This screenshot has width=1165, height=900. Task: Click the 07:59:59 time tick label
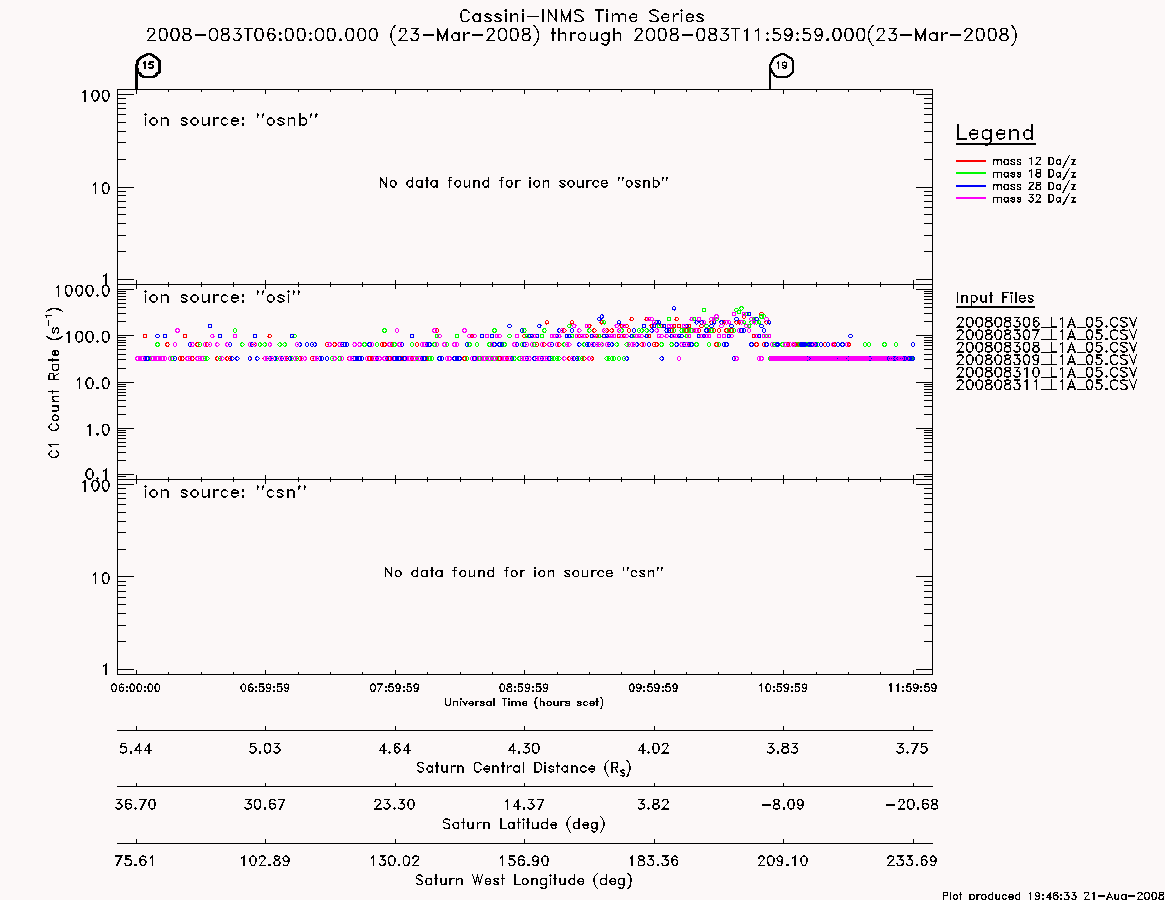[x=395, y=688]
